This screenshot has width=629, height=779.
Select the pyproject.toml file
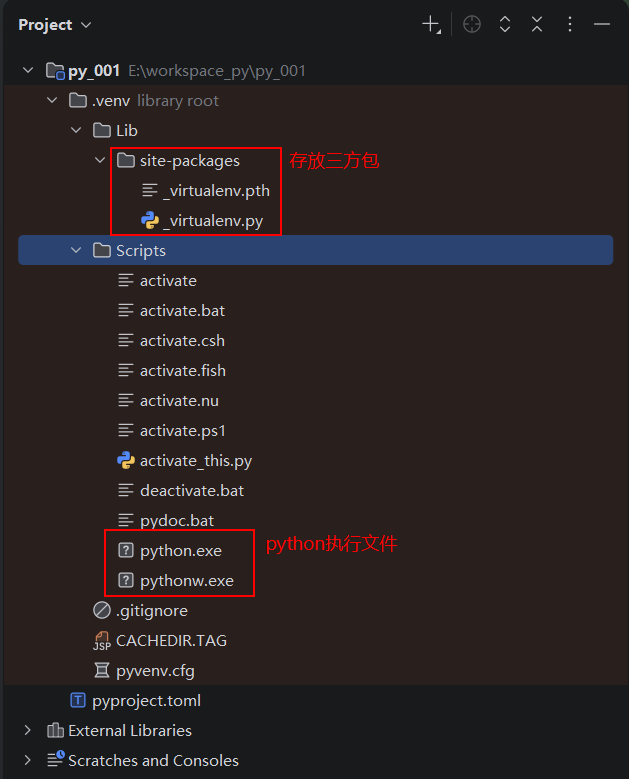tap(136, 701)
